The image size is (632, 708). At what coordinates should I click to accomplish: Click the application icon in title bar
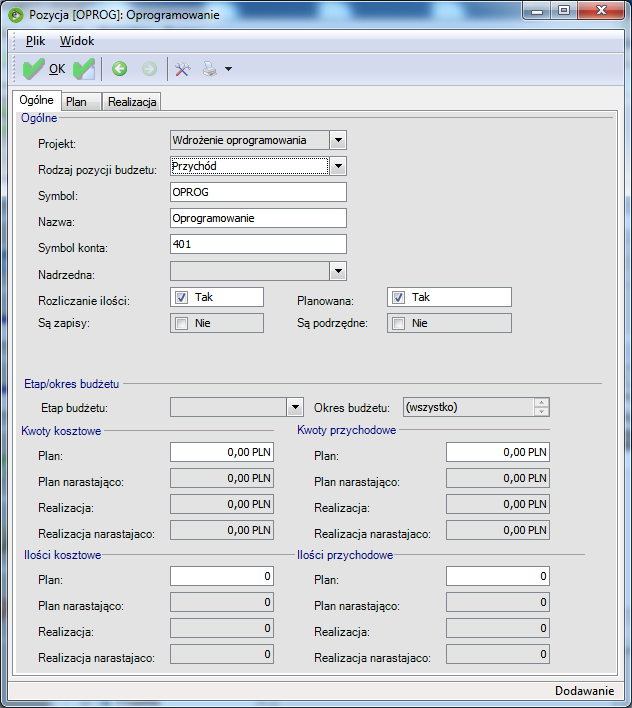pos(16,15)
